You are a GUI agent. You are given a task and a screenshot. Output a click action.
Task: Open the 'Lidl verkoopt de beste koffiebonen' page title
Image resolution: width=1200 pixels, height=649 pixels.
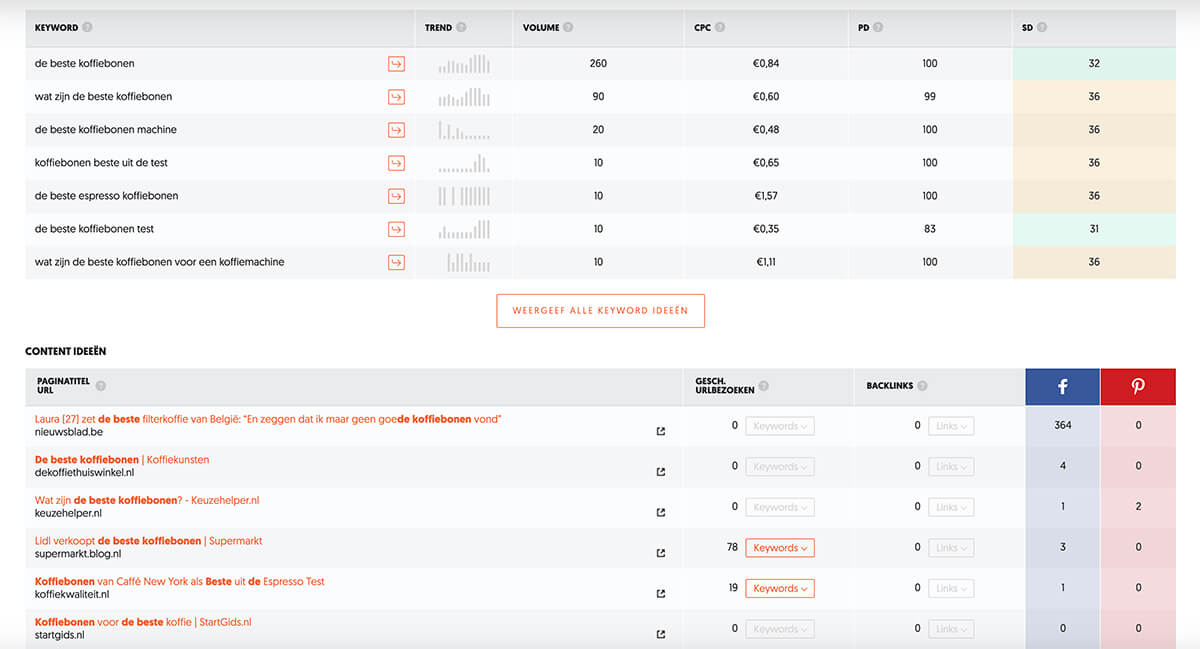[148, 541]
